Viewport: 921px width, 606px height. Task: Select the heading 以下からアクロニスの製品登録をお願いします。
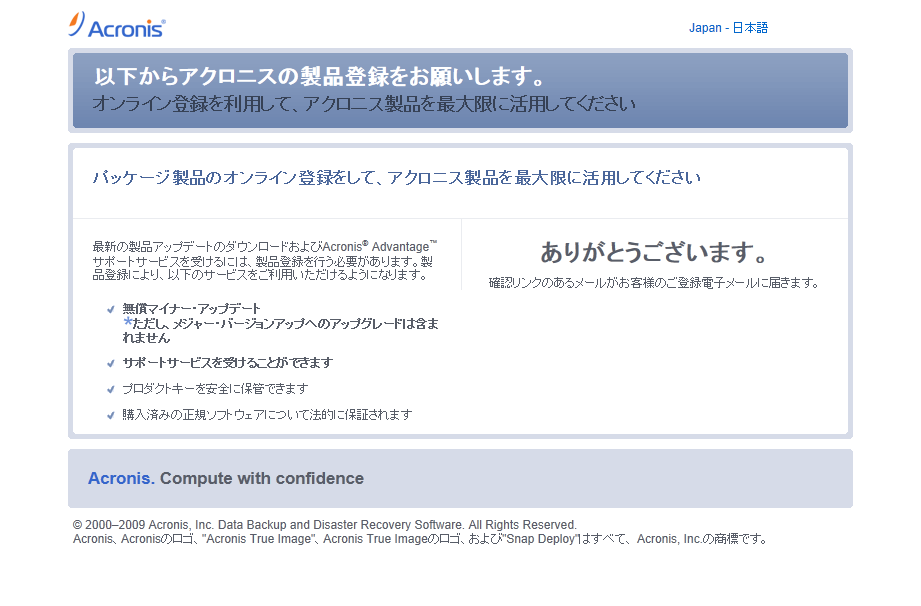(x=321, y=76)
